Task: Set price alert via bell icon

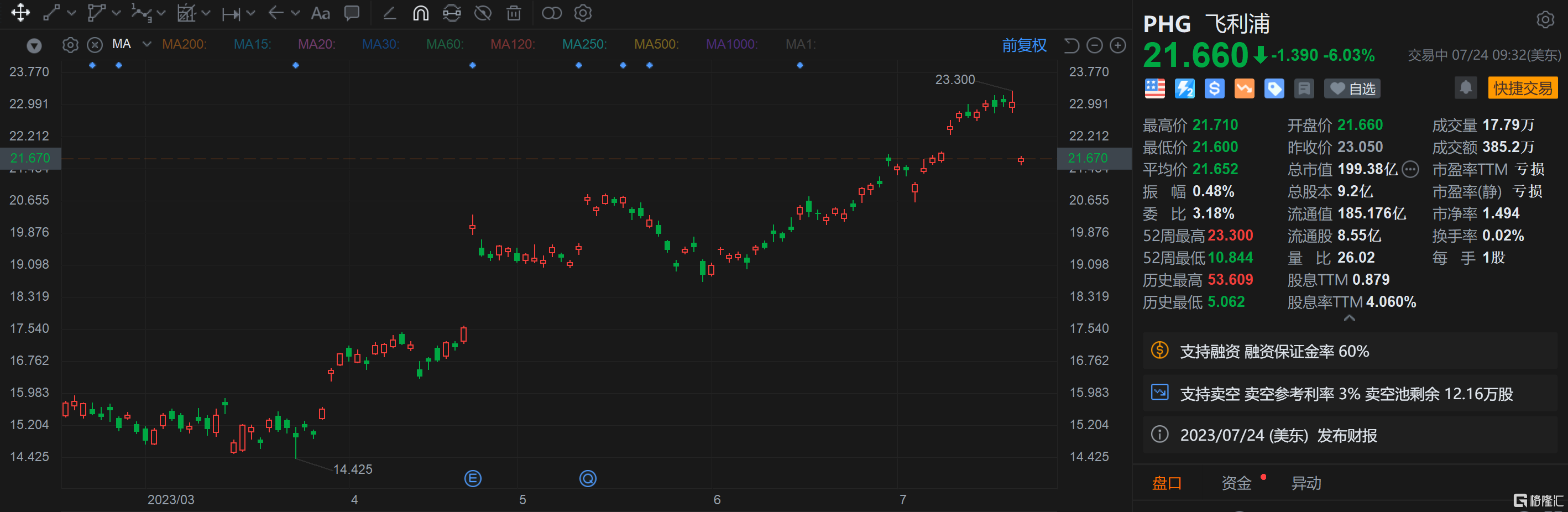Action: click(x=1466, y=88)
